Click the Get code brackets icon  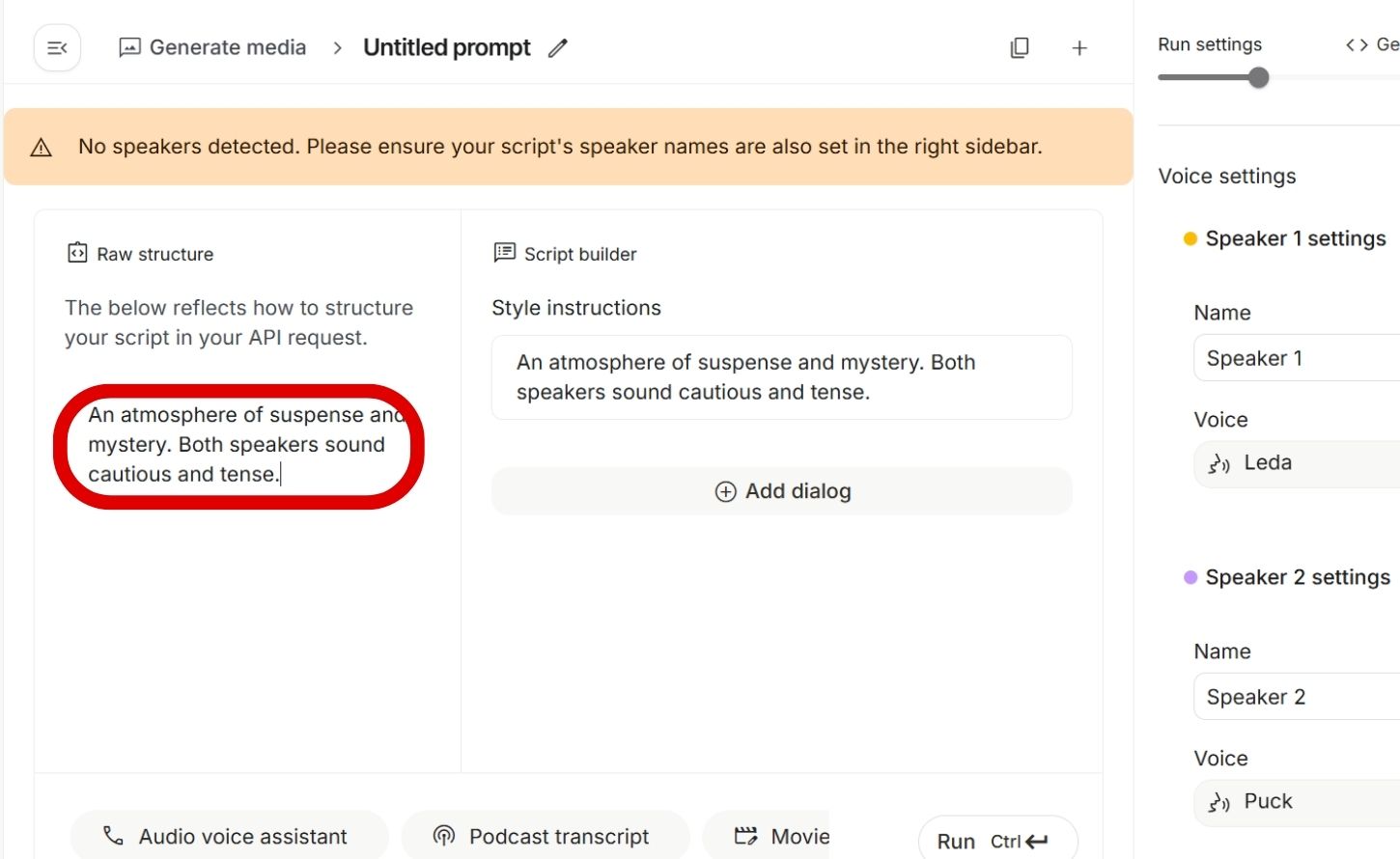[1357, 44]
